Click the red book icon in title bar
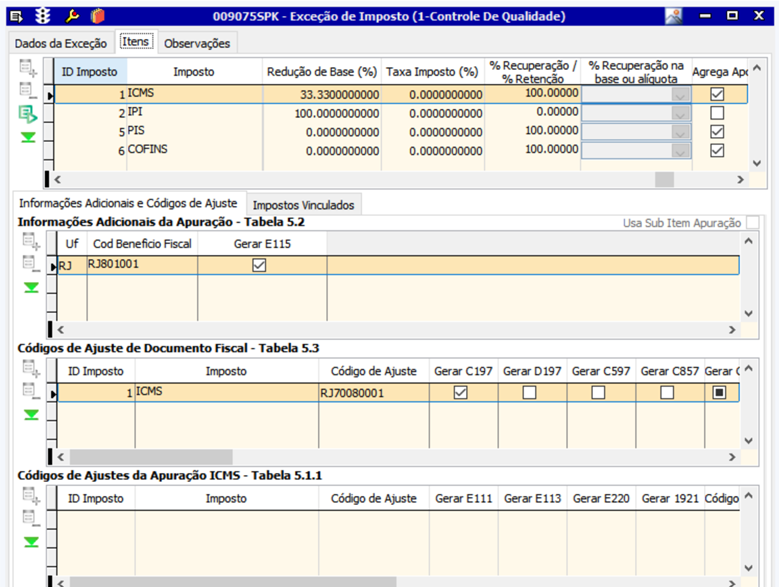Viewport: 779px width, 587px height. [x=97, y=16]
